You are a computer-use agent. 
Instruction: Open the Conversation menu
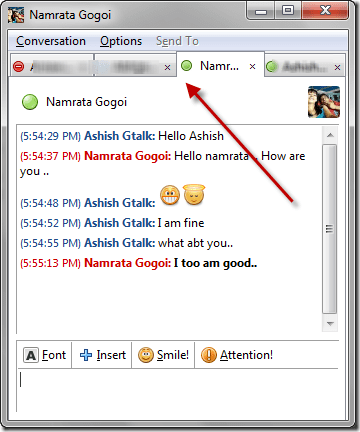51,41
